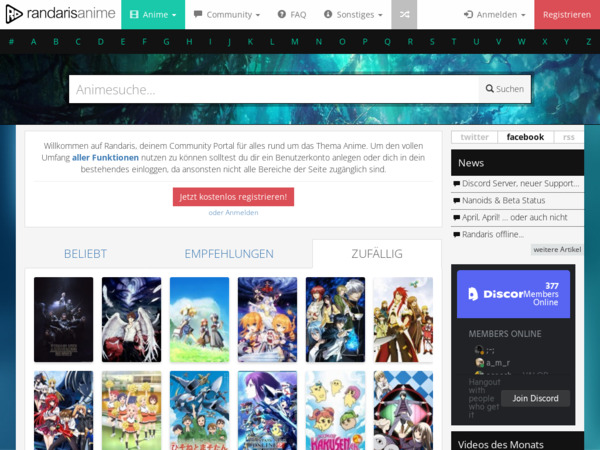Browse anime starting with M
Image resolution: width=600 pixels, height=450 pixels.
[295, 41]
